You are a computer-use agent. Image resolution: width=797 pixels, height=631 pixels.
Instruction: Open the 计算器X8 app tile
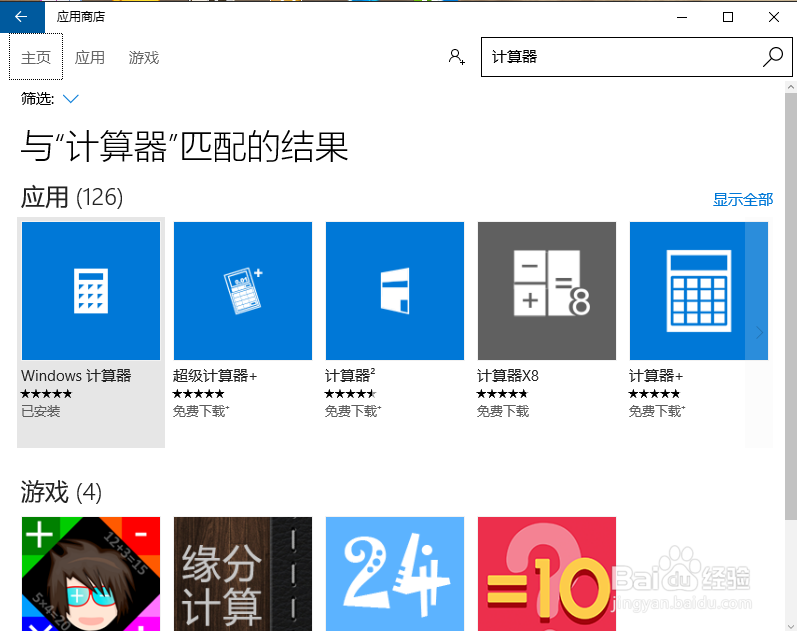[x=547, y=291]
